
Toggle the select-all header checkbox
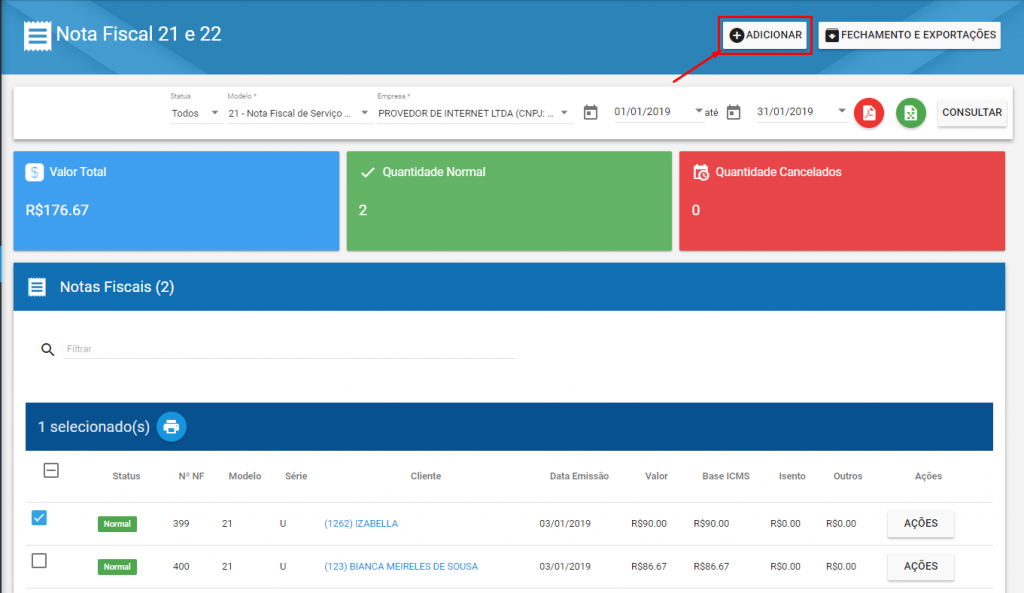(51, 470)
